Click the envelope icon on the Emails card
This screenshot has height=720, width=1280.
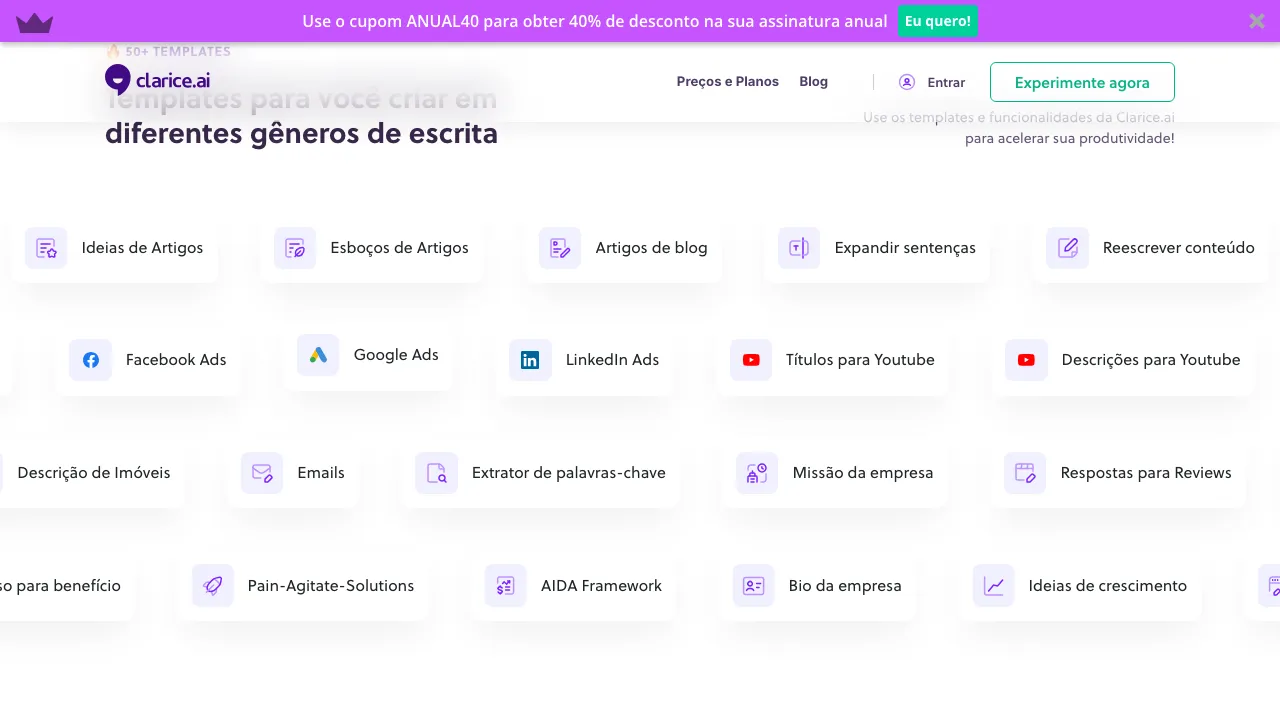(x=262, y=473)
